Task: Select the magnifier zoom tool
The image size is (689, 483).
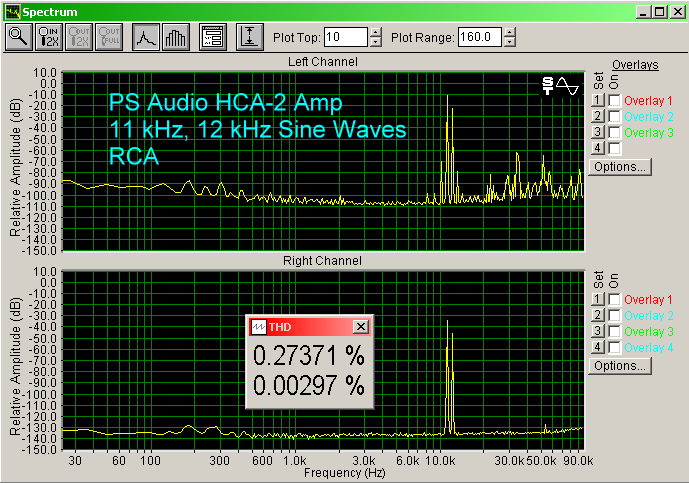Action: click(x=19, y=37)
